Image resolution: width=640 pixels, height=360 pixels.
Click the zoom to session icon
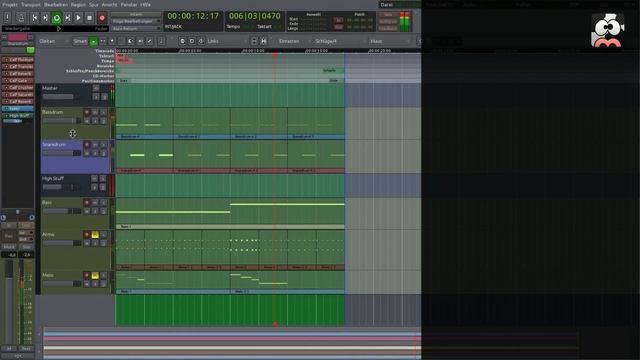pyautogui.click(x=201, y=41)
